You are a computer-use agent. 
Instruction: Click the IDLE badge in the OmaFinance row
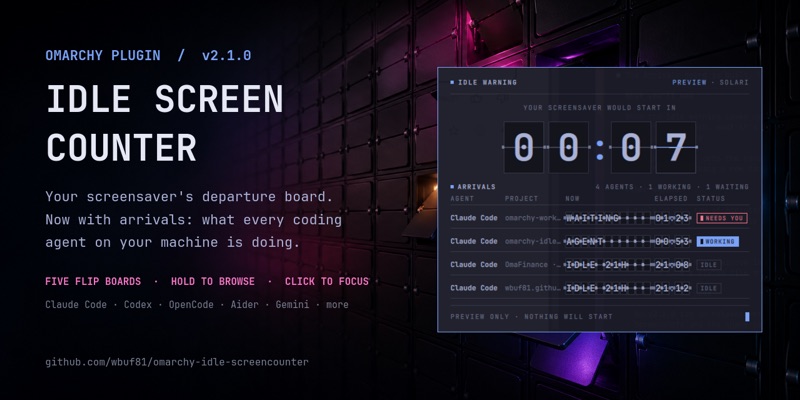(x=709, y=265)
